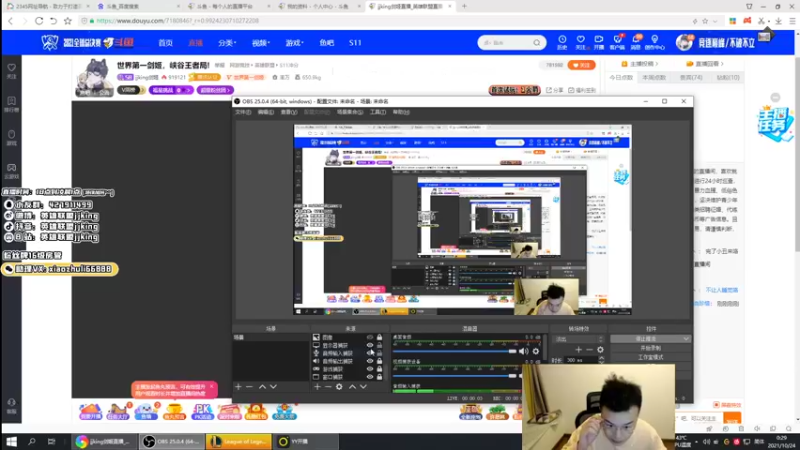This screenshot has width=800, height=450.
Task: Open S11 link in Douyu navigation
Action: pyautogui.click(x=355, y=43)
